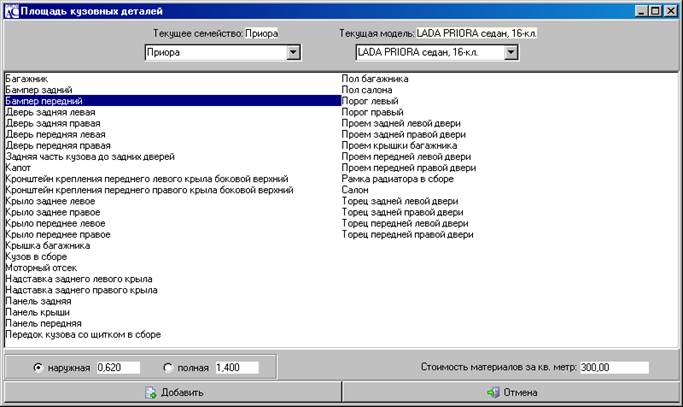
Task: Select Багажник in the parts list
Action: point(27,79)
